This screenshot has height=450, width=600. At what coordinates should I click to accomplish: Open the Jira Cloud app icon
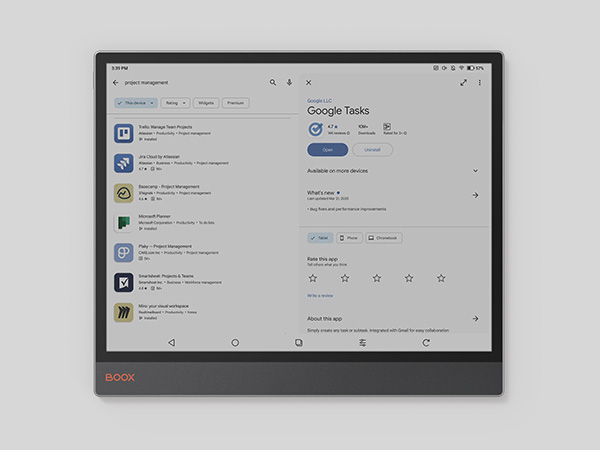pos(124,163)
